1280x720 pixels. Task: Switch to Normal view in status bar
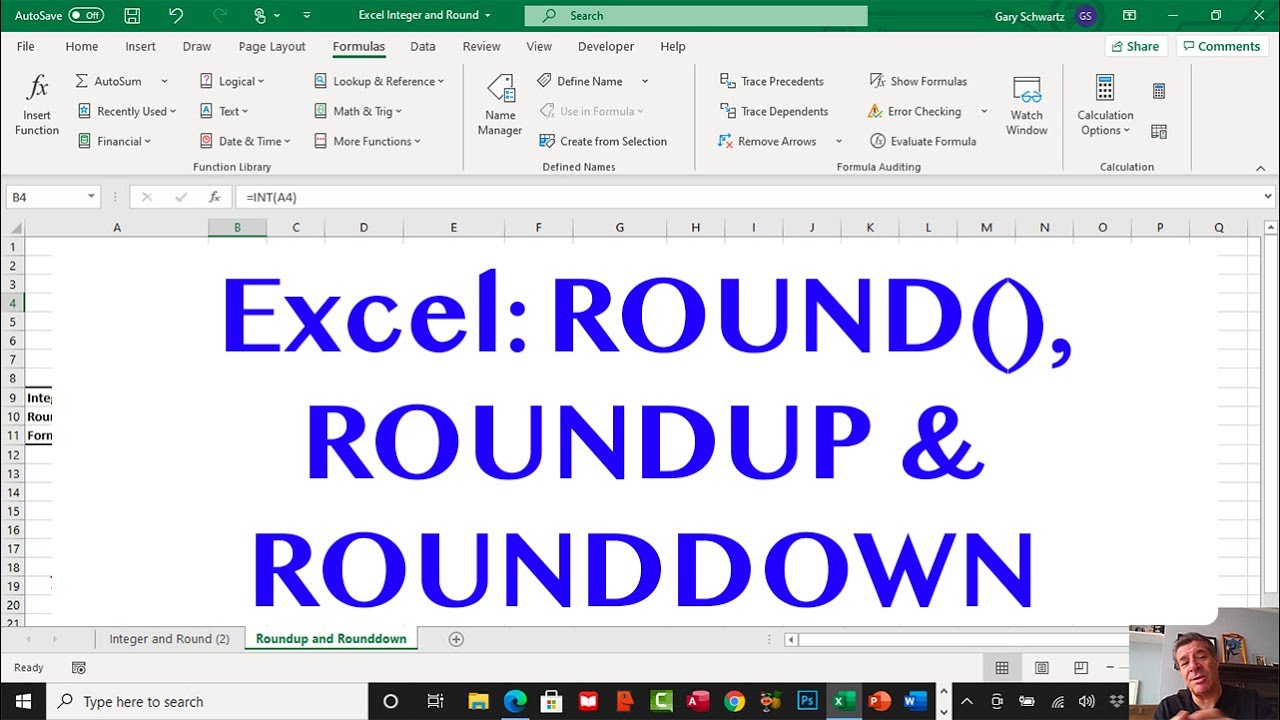[x=1002, y=668]
